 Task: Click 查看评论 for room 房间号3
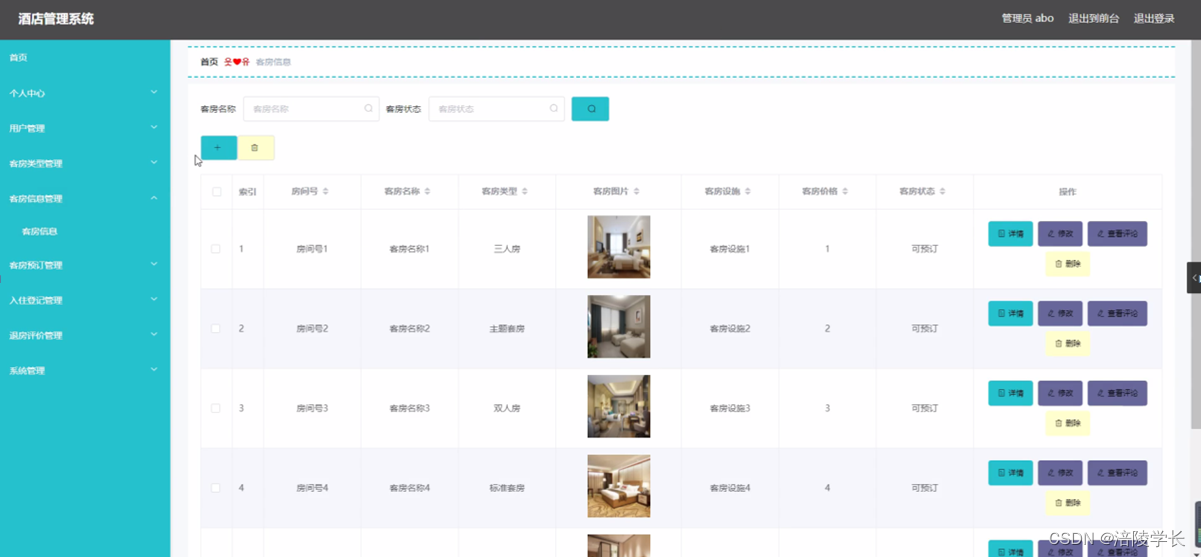click(x=1117, y=393)
